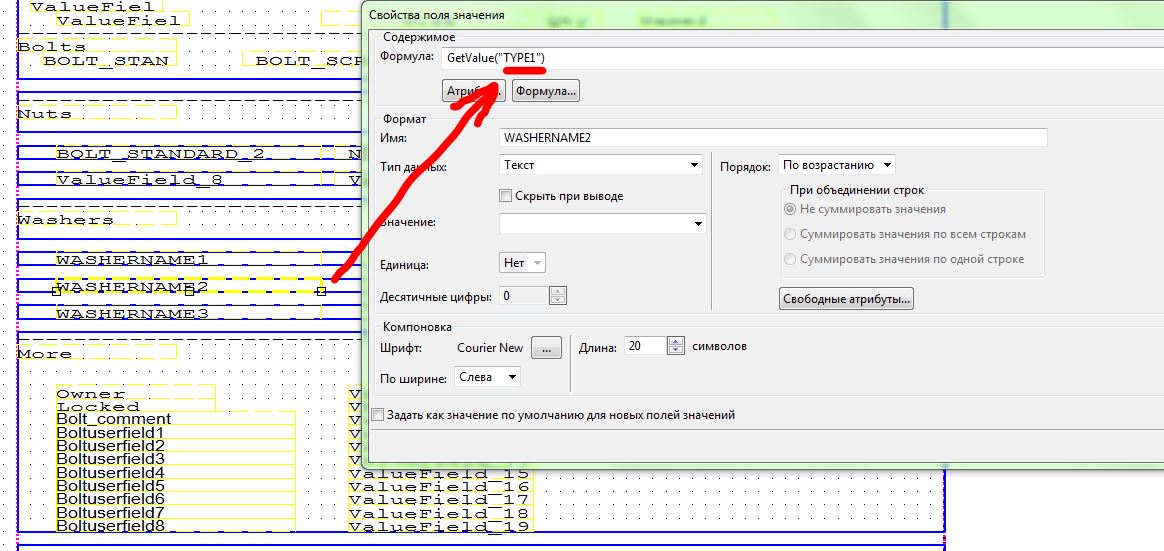The image size is (1164, 551).
Task: Click the Имя field containing WASHERNAME2
Action: (x=772, y=137)
